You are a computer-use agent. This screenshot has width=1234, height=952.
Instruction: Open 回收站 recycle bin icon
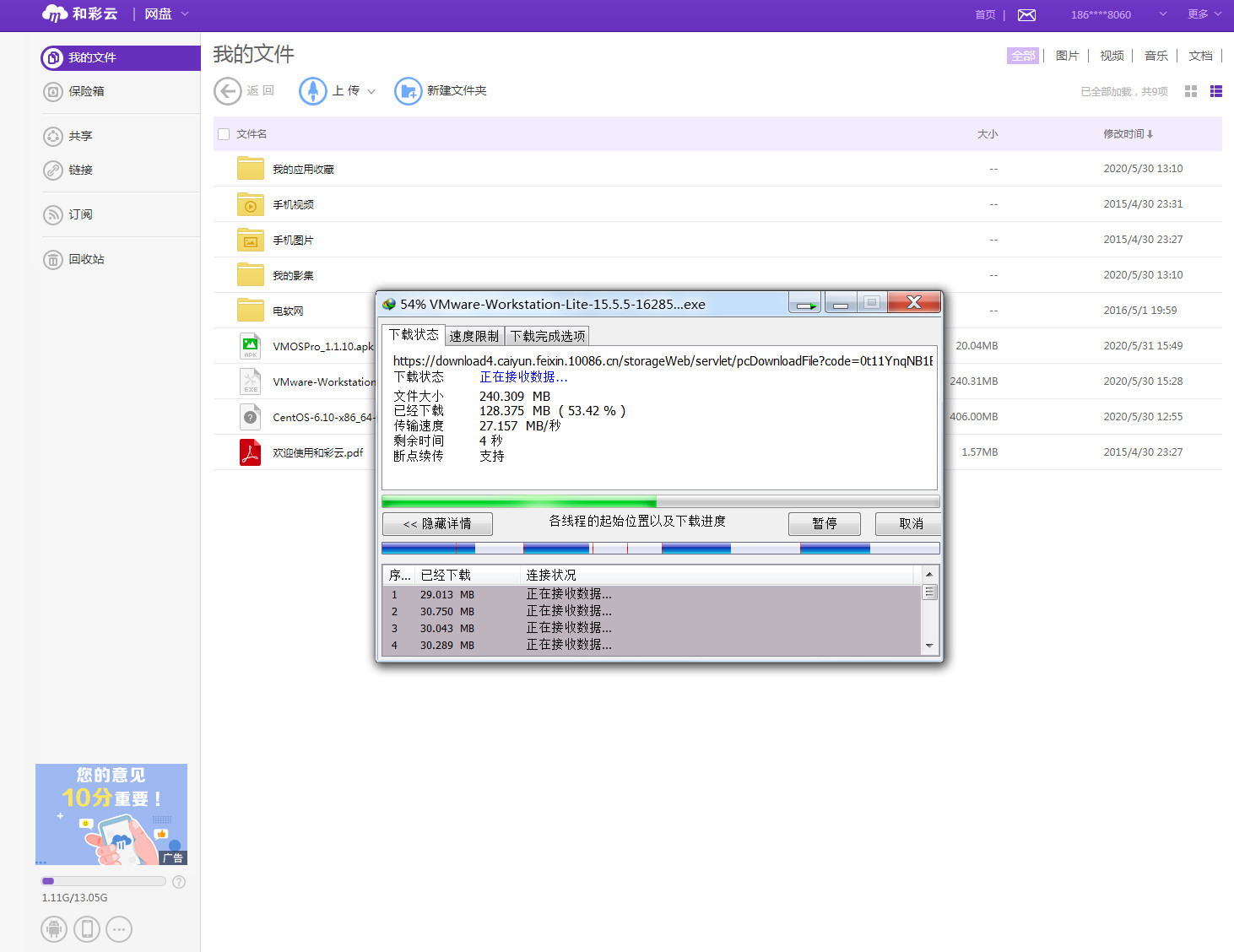[53, 260]
